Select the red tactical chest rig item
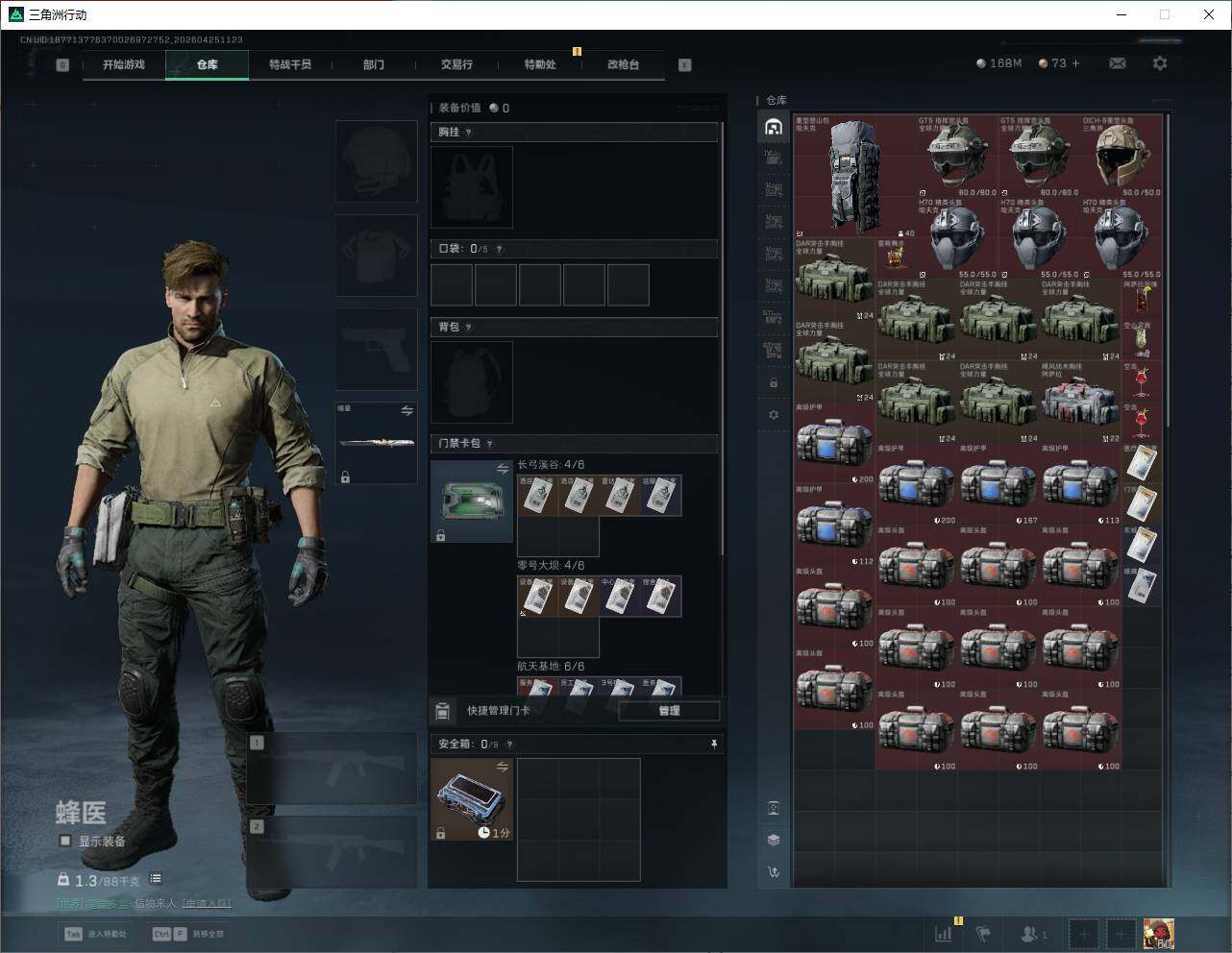 pyautogui.click(x=1080, y=402)
